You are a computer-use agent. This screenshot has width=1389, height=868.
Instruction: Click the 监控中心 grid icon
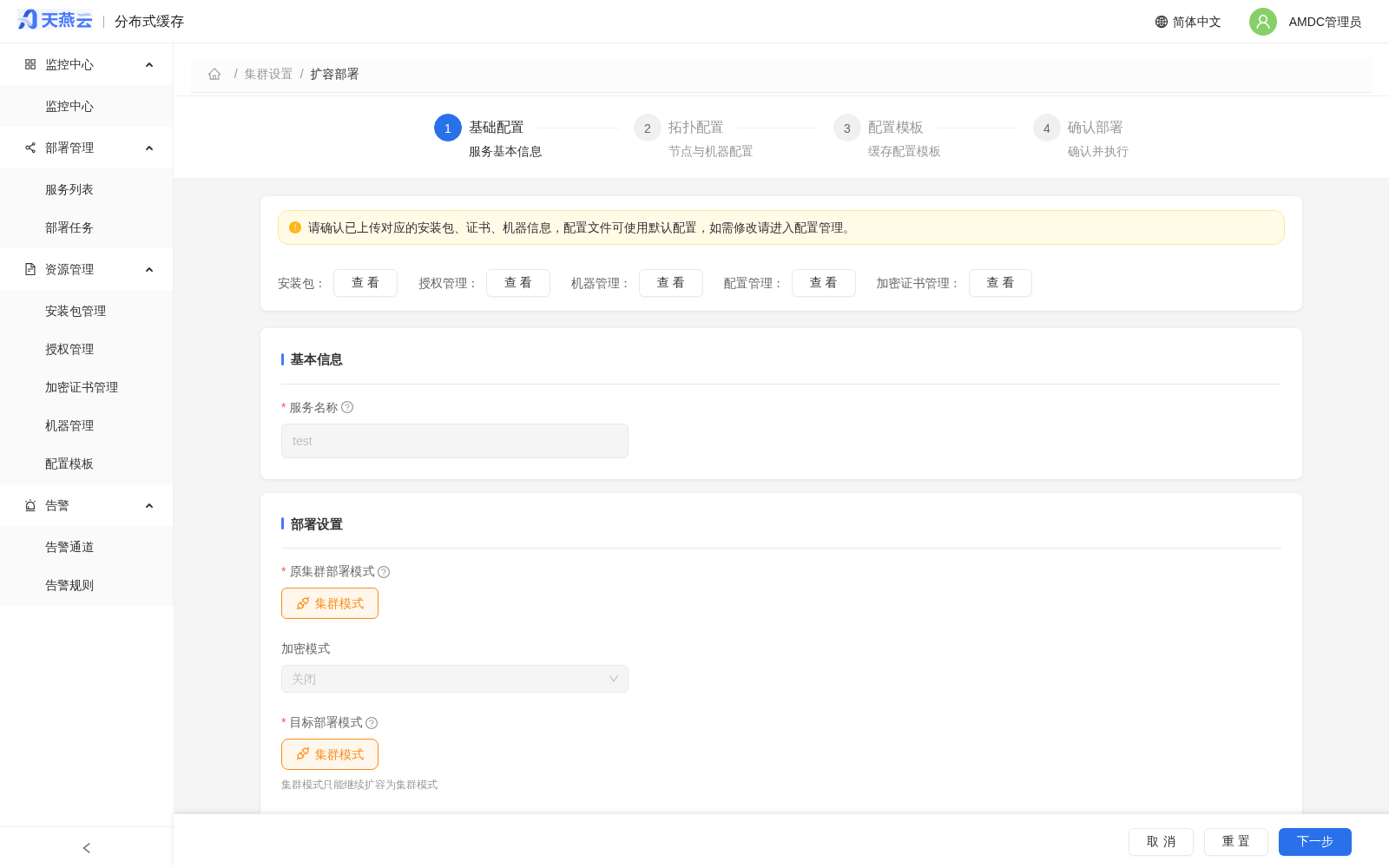[x=30, y=64]
